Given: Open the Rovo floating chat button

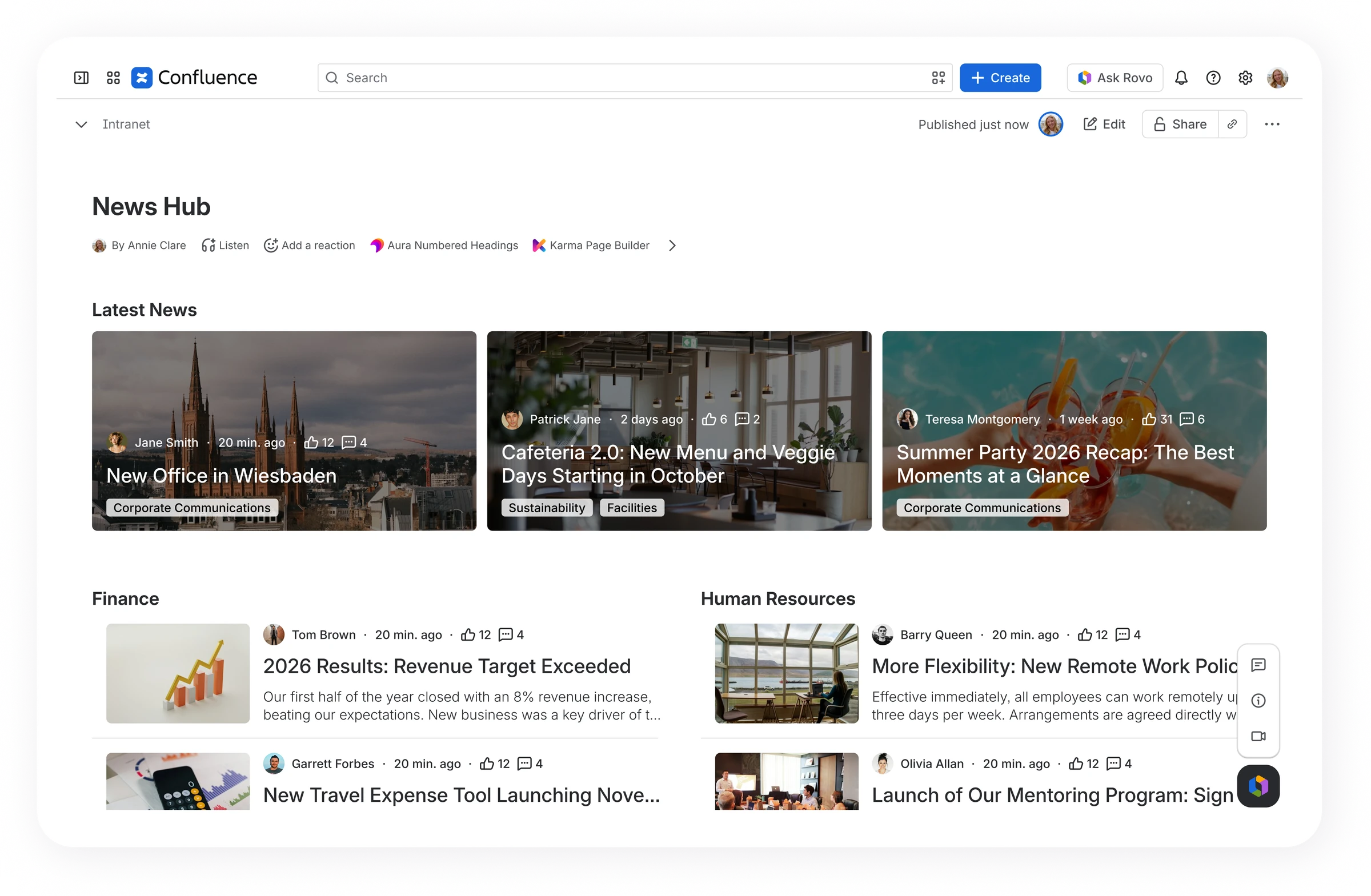Looking at the screenshot, I should (x=1258, y=786).
